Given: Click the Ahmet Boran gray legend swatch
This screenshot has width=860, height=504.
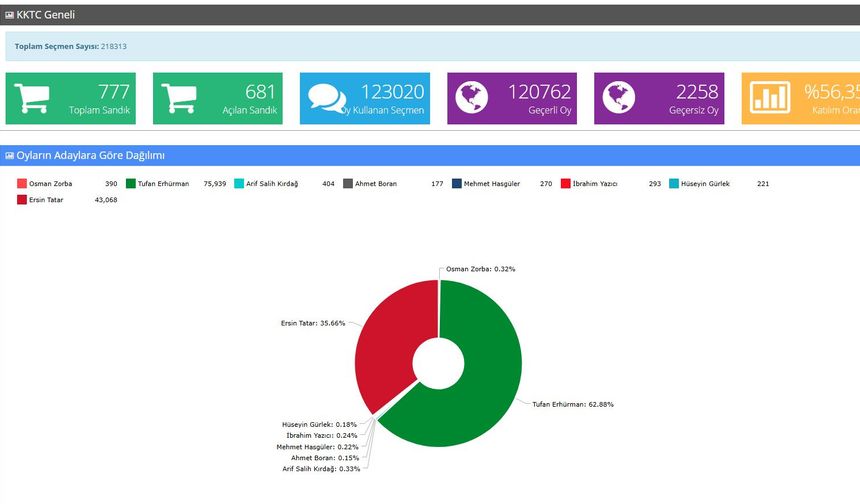Looking at the screenshot, I should 348,184.
